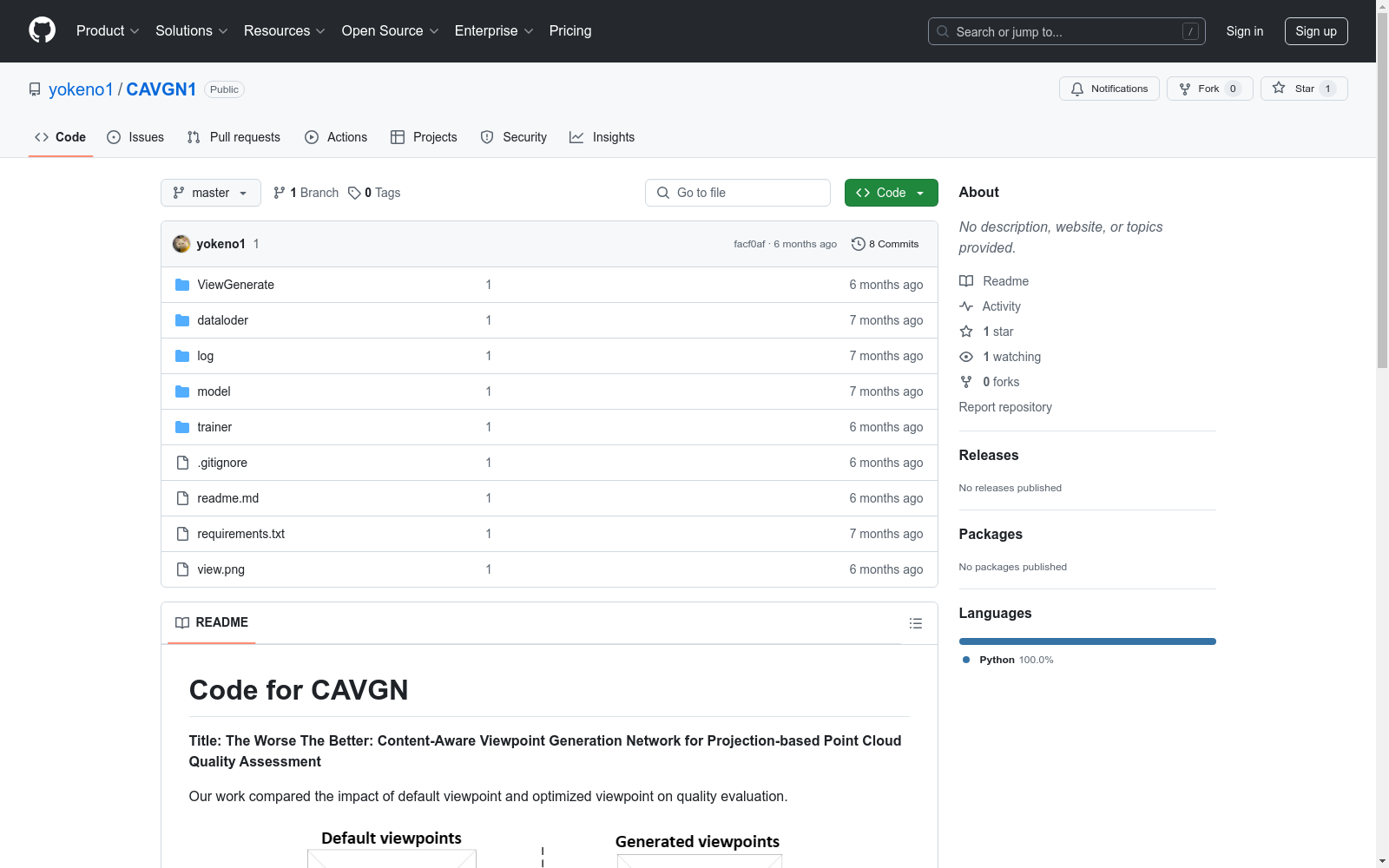Open the Releases heading link

(989, 455)
